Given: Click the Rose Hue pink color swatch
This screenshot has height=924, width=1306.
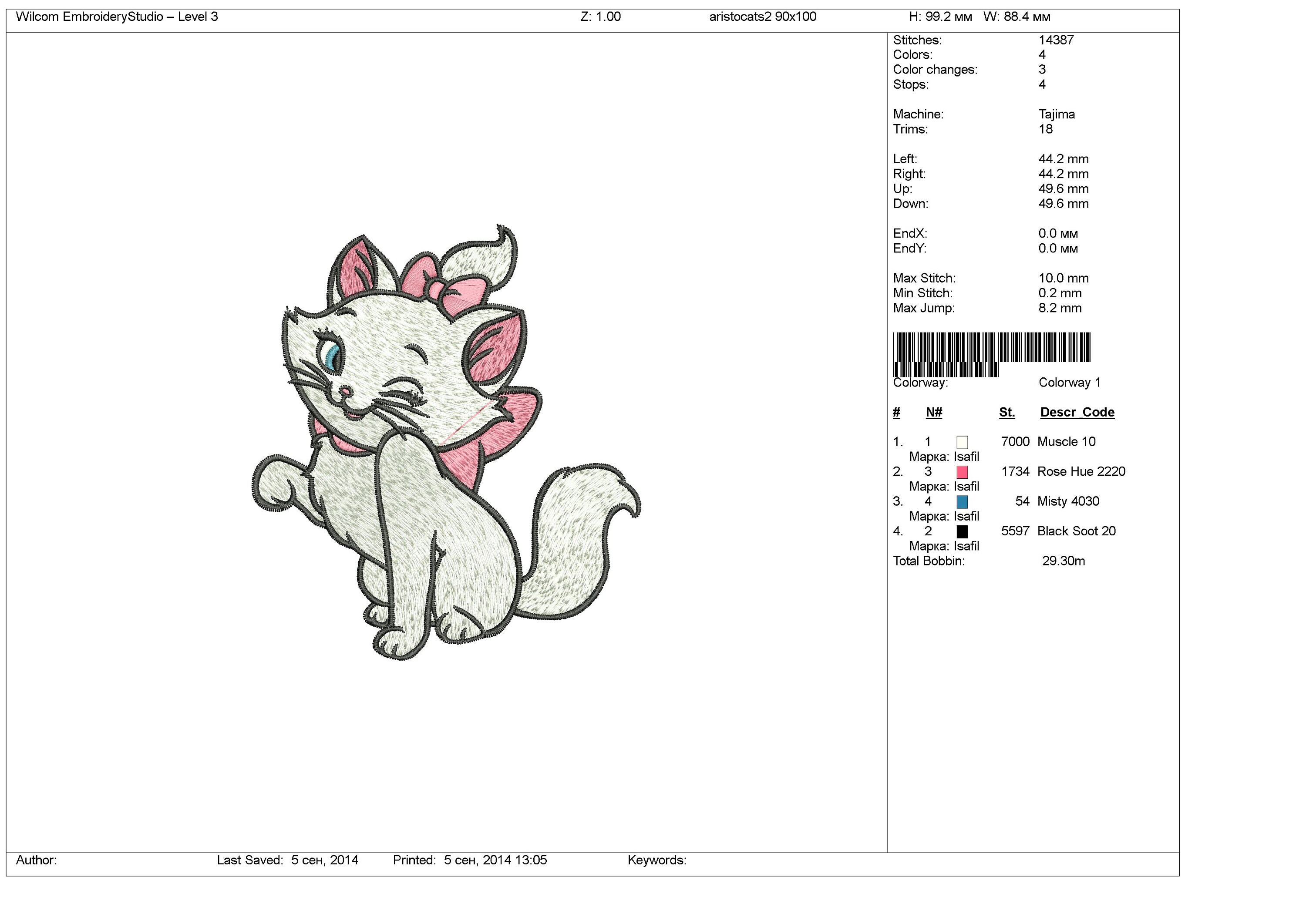Looking at the screenshot, I should 962,472.
